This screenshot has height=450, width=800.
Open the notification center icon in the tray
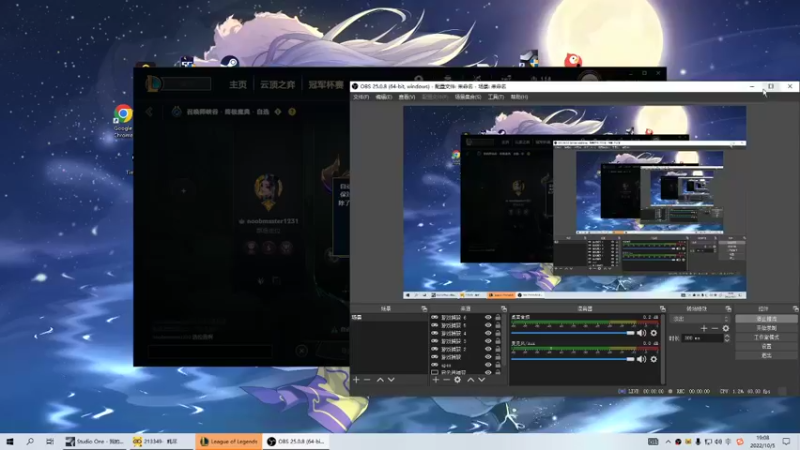(786, 441)
